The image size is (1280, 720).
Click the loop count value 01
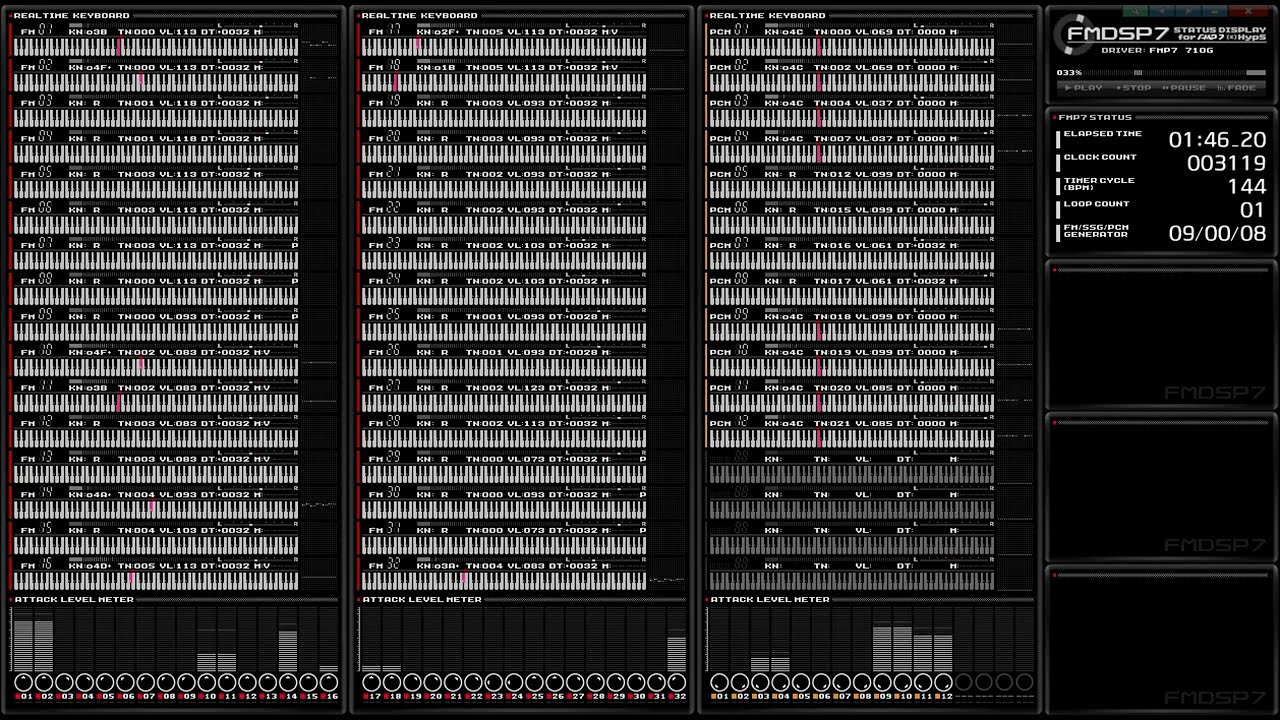pos(1253,210)
